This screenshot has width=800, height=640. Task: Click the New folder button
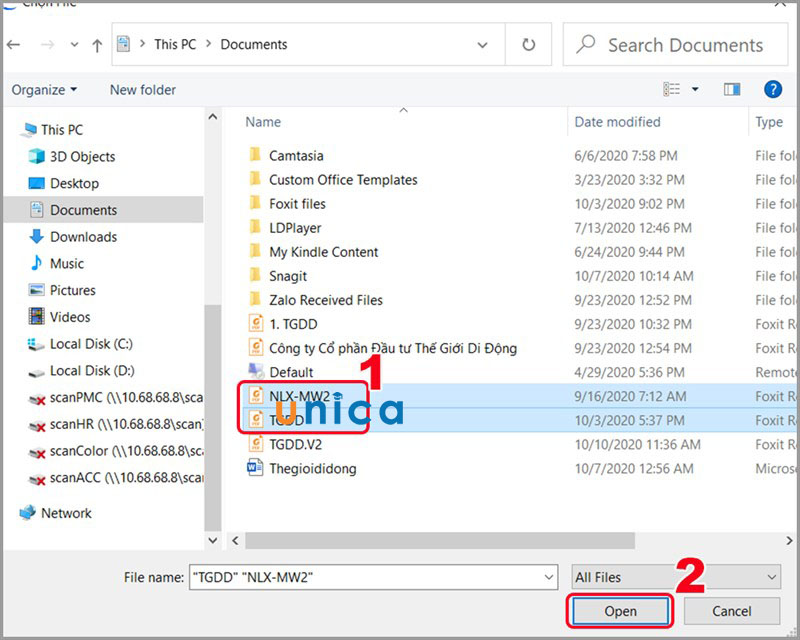click(143, 90)
